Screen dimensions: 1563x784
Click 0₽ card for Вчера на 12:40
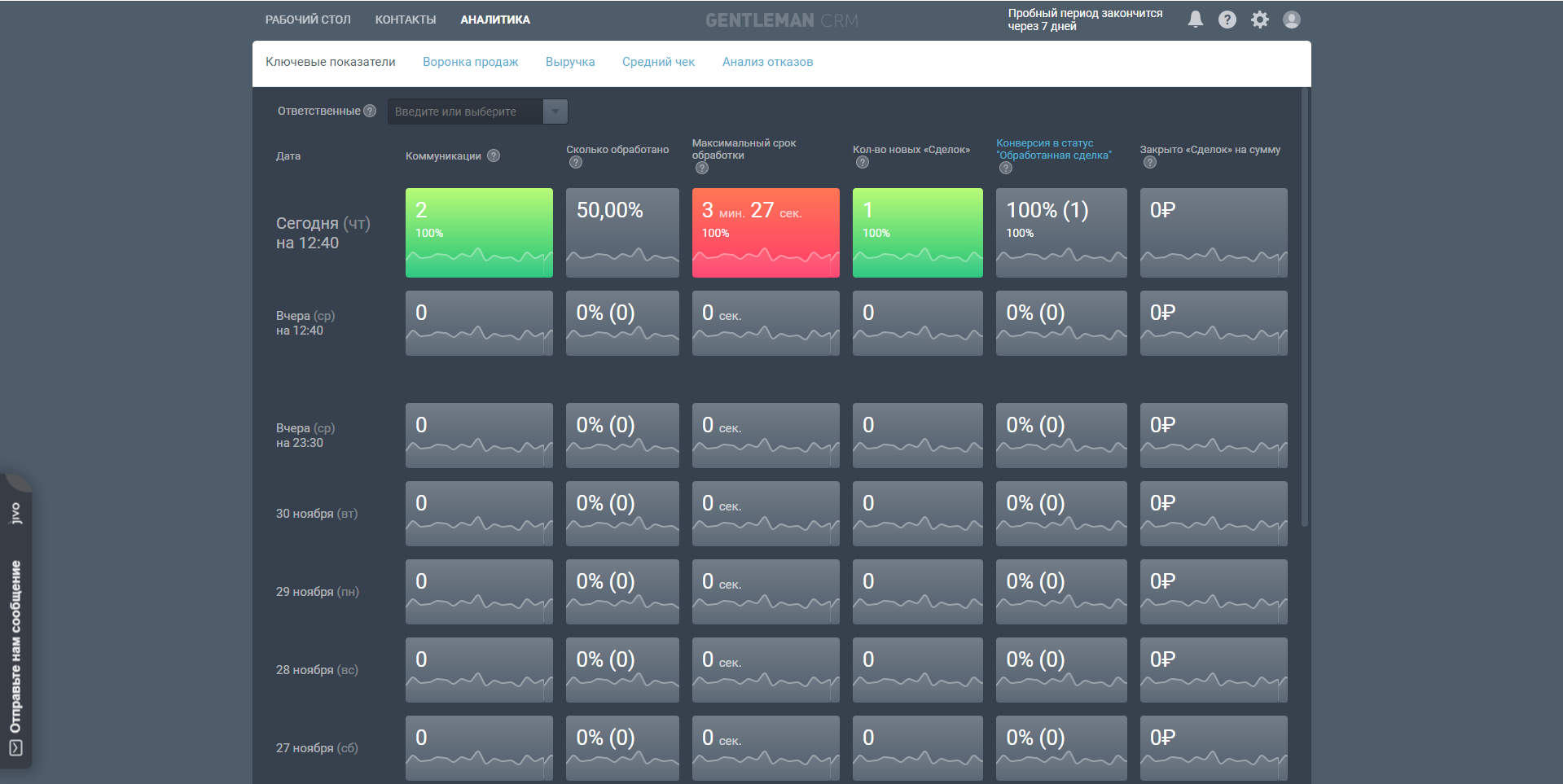[1214, 323]
